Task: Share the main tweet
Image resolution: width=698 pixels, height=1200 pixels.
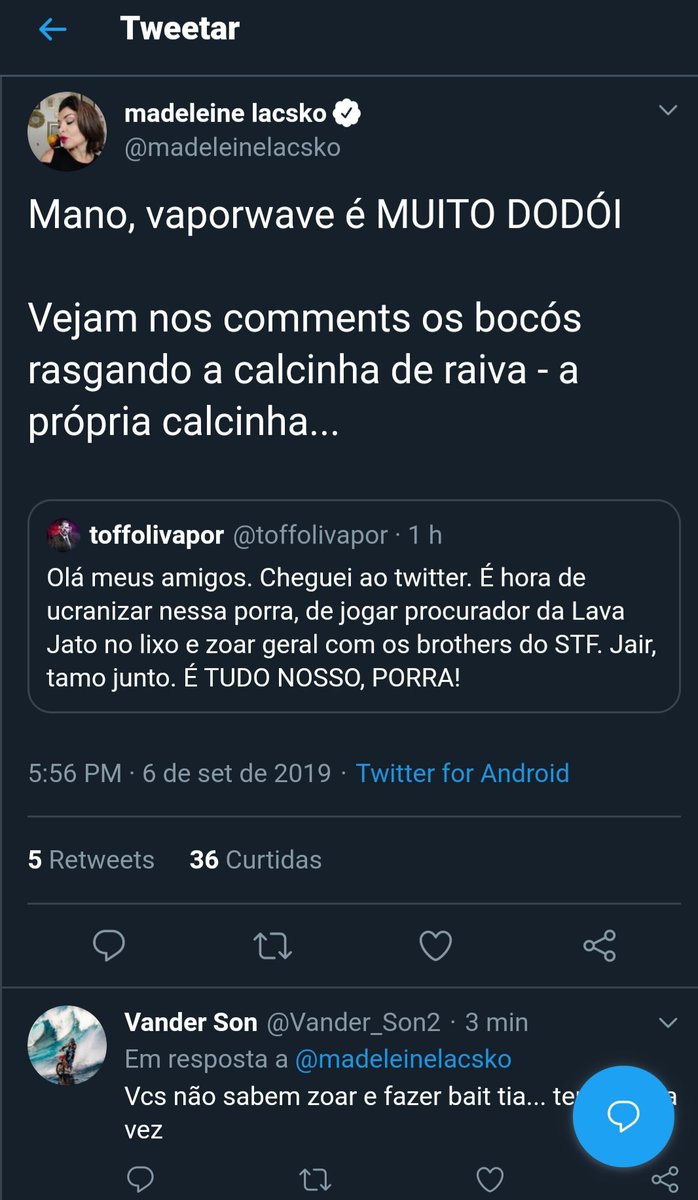Action: coord(598,944)
